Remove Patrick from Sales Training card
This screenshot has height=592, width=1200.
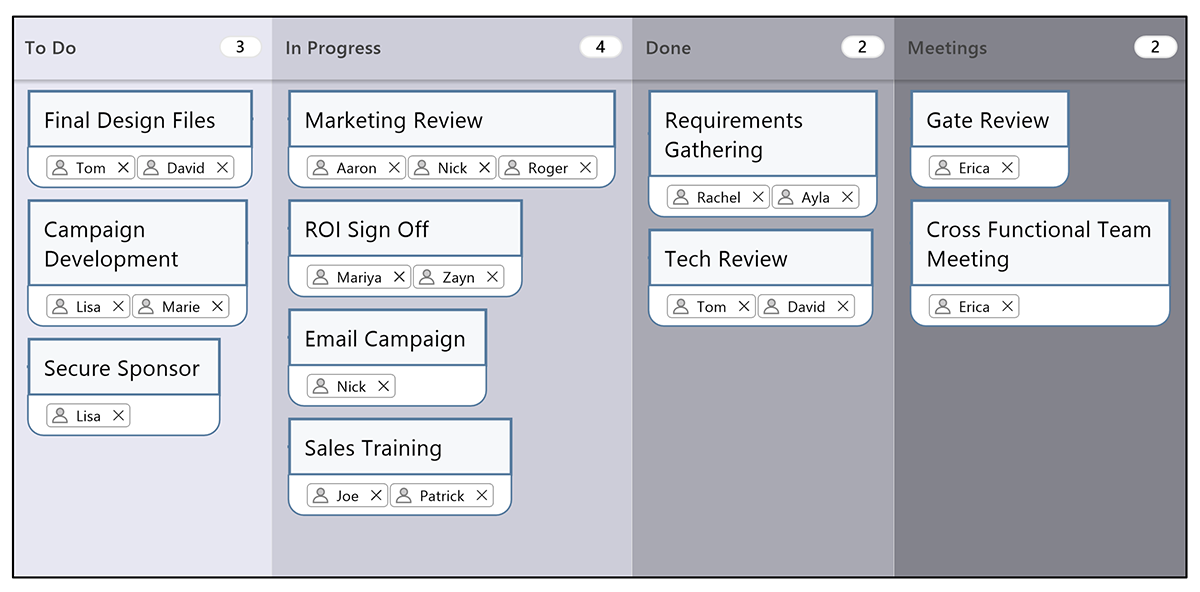482,496
